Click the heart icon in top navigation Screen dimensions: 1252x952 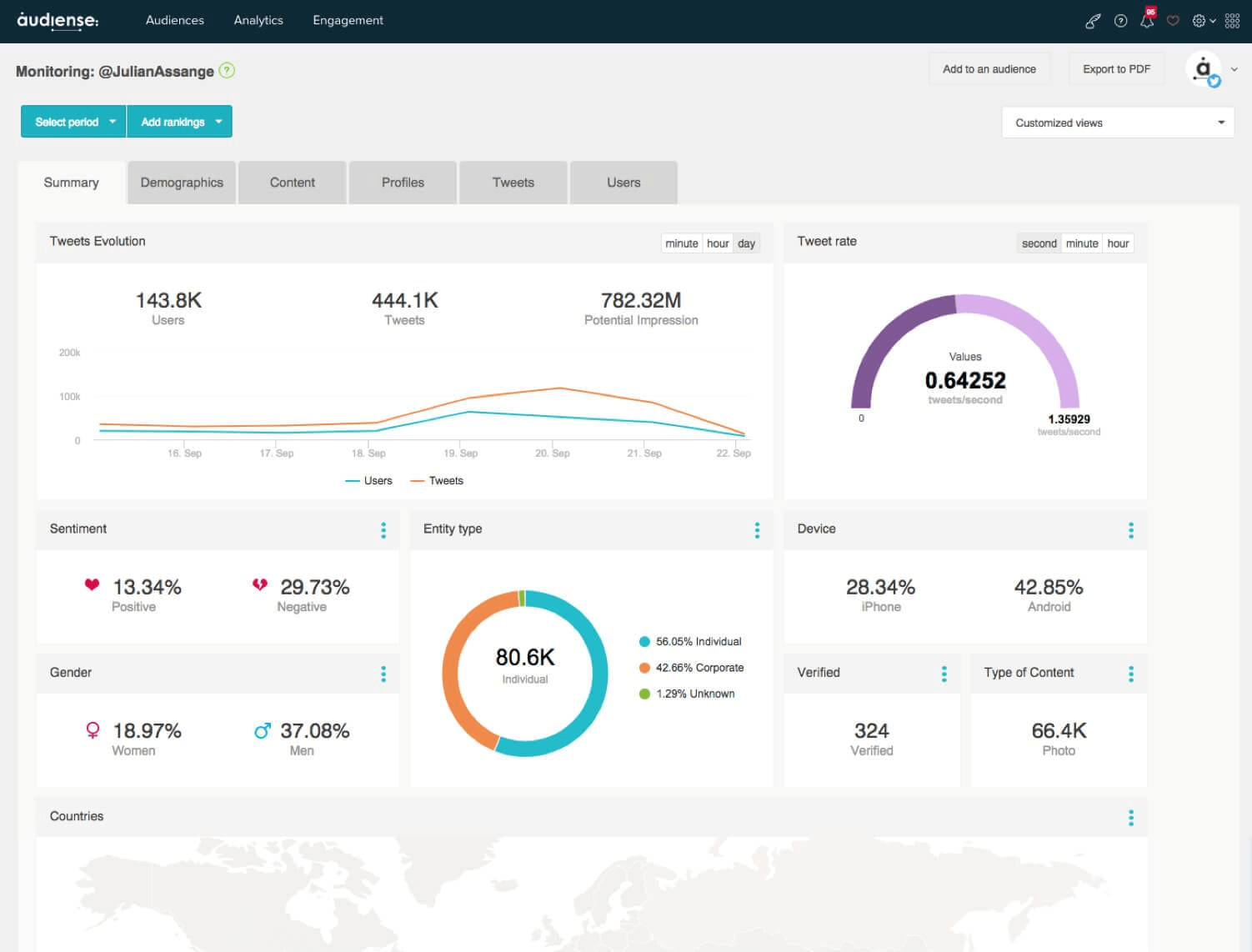1173,21
